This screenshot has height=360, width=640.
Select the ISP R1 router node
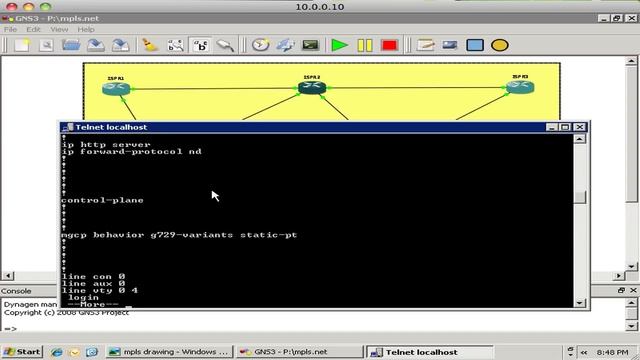coord(116,88)
